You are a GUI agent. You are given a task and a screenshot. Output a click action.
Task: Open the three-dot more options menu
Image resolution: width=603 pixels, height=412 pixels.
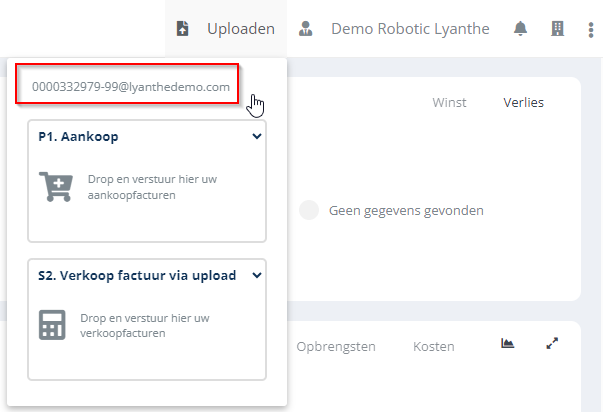591,29
